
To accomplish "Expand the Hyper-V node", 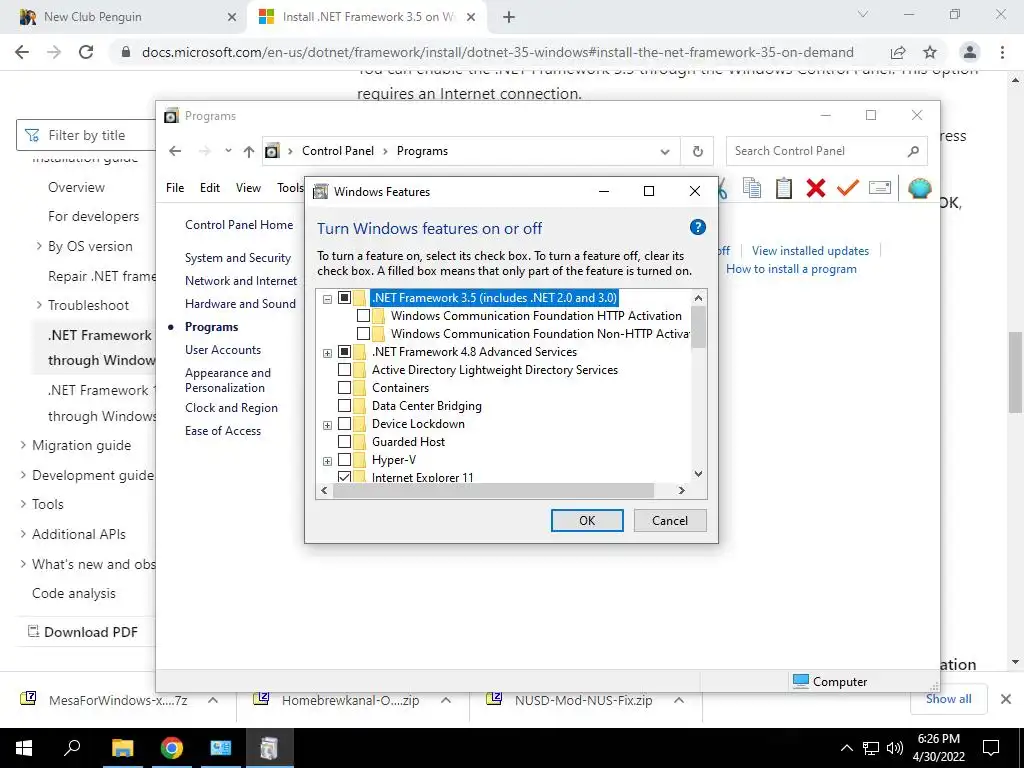I will pos(327,461).
